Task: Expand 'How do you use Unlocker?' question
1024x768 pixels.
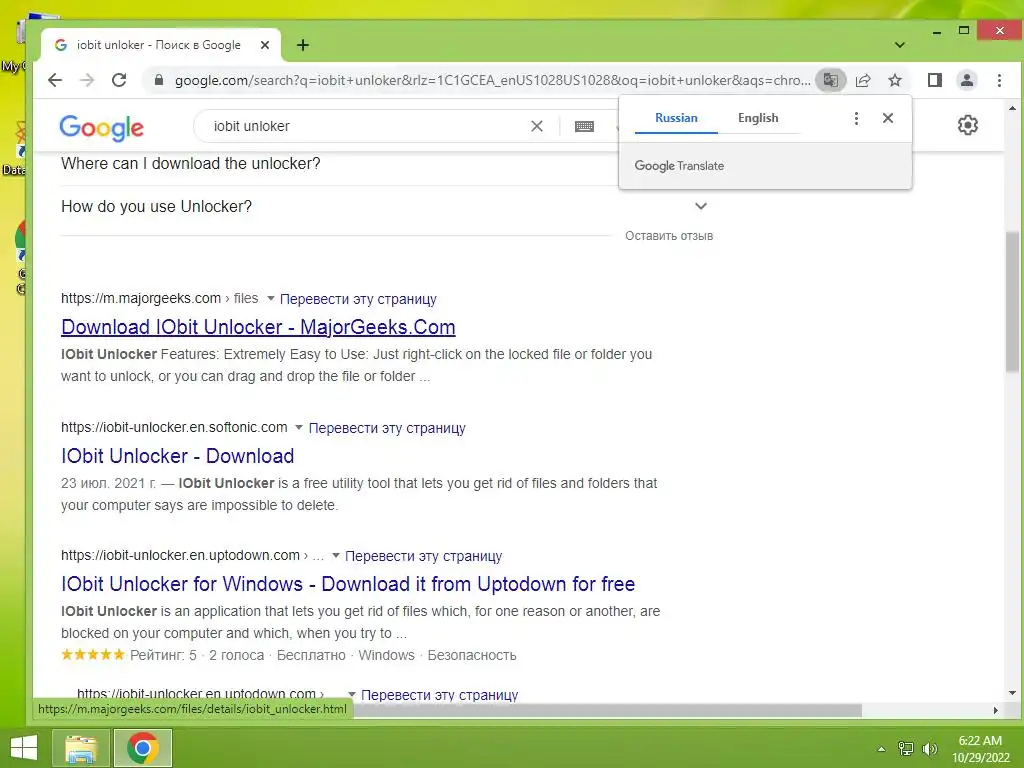Action: (384, 206)
